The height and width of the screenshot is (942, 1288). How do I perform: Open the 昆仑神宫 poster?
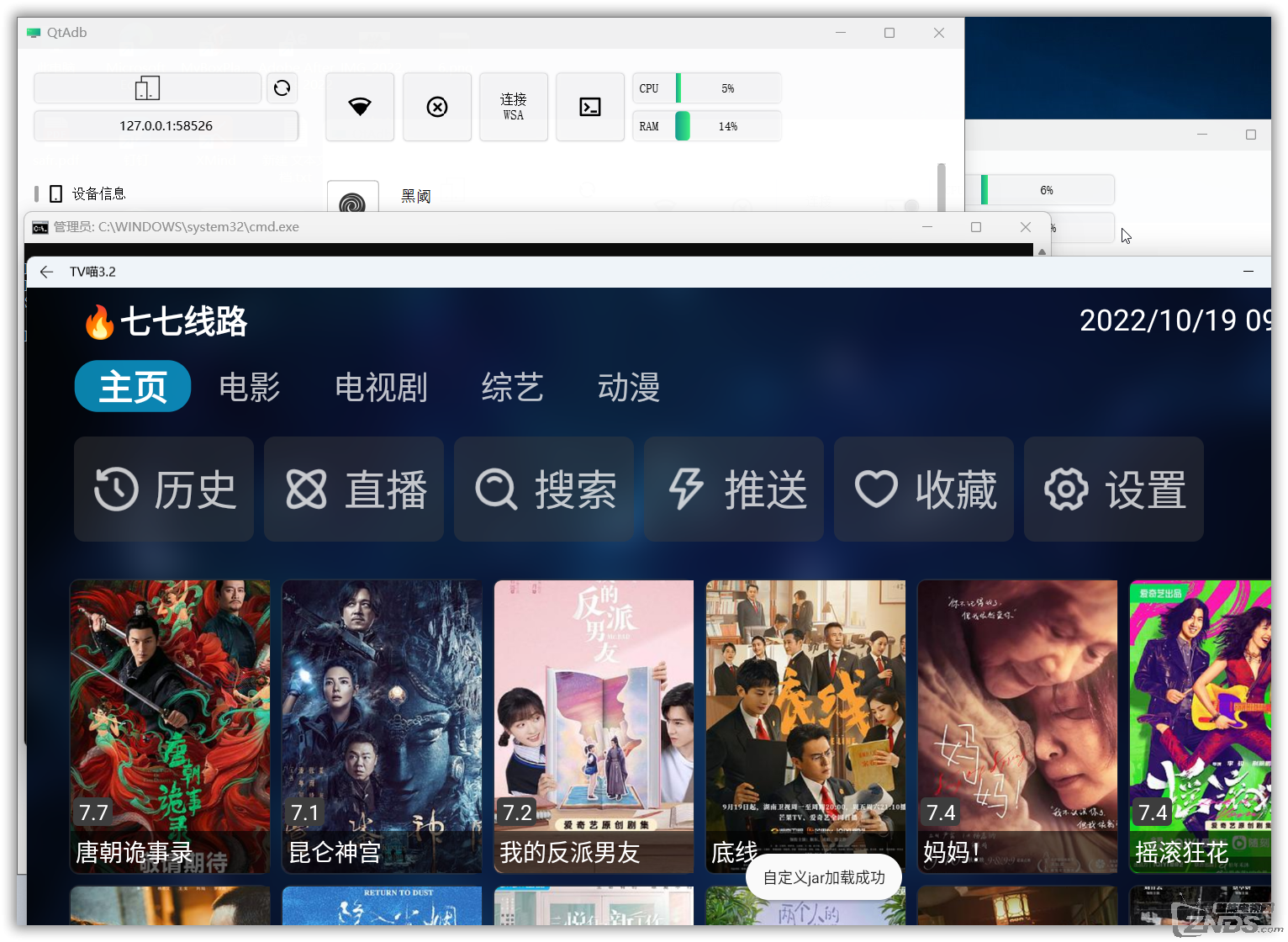click(383, 726)
